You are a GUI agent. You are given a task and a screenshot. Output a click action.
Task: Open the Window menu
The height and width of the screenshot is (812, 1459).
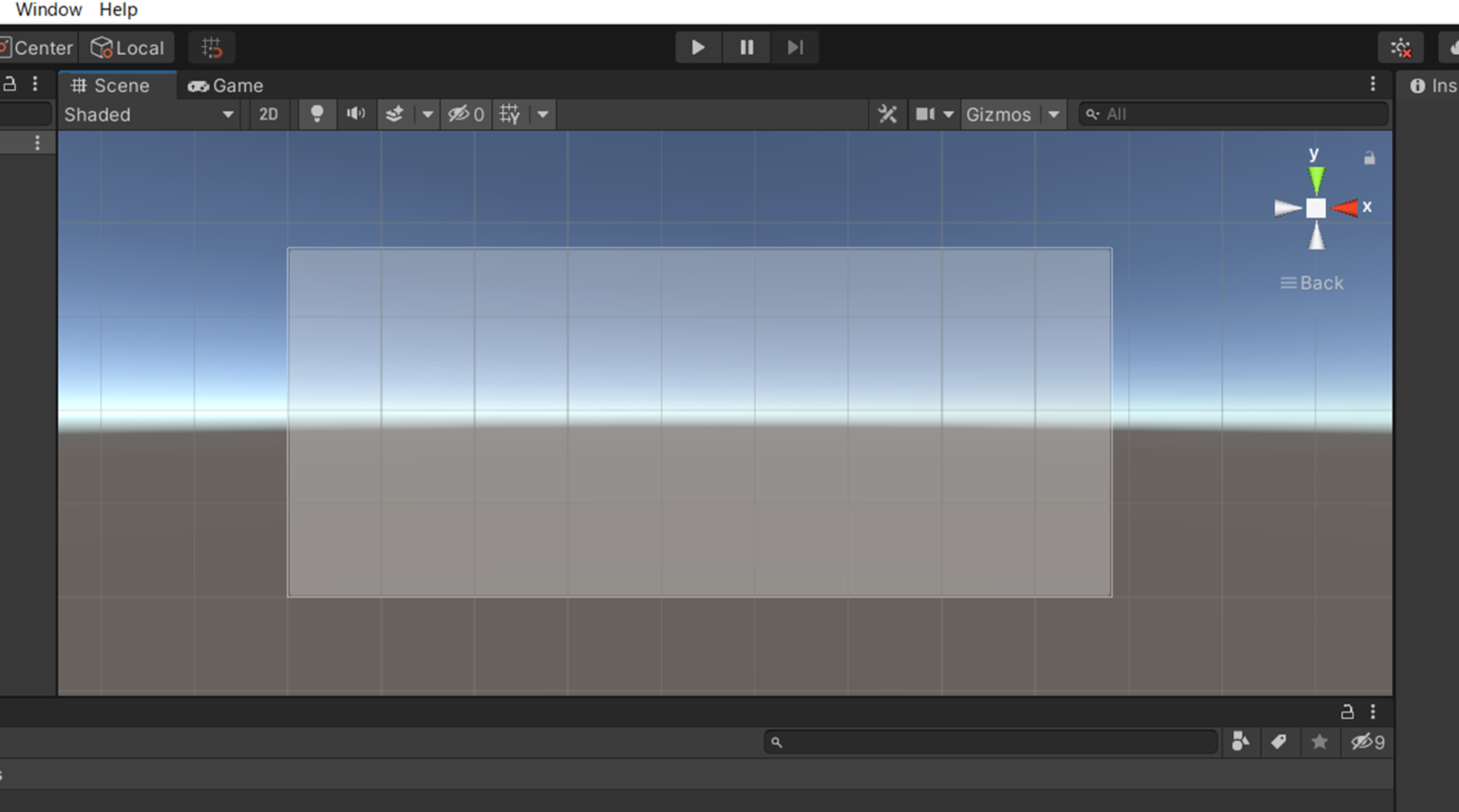(x=47, y=9)
